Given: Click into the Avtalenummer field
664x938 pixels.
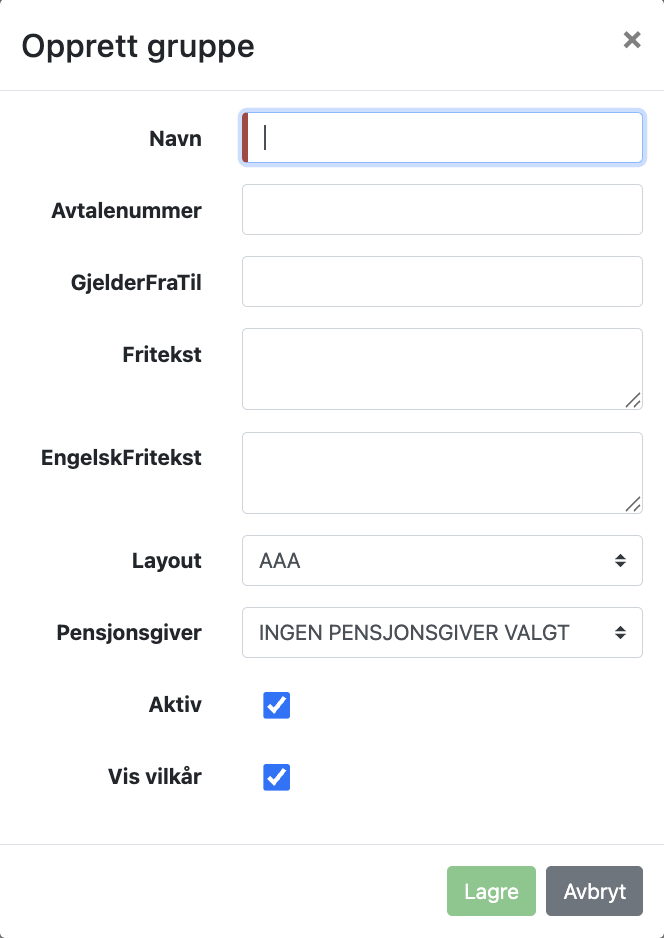Looking at the screenshot, I should pyautogui.click(x=442, y=210).
